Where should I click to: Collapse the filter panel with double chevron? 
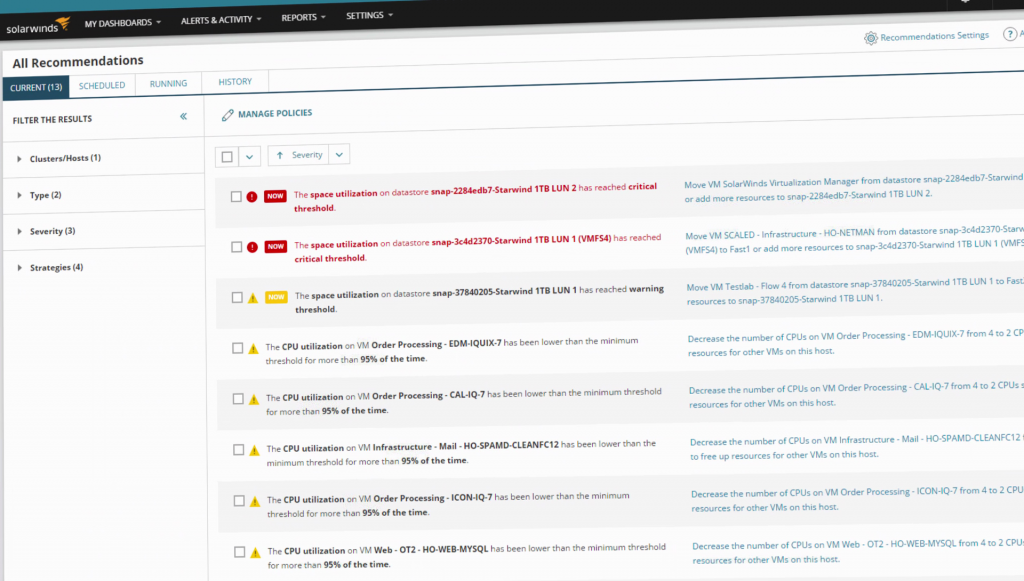184,116
